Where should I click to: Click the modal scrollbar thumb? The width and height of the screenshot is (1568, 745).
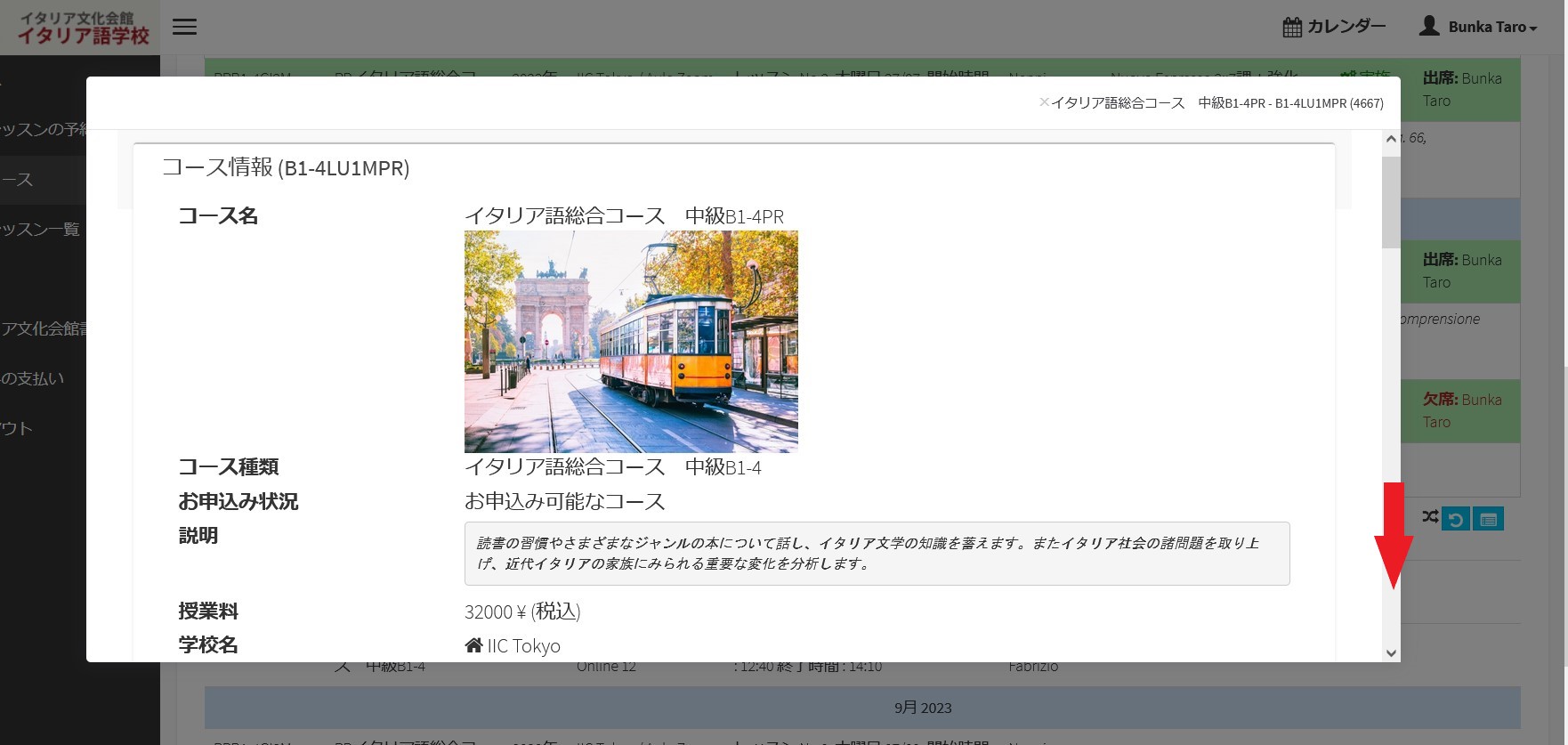pos(1391,201)
